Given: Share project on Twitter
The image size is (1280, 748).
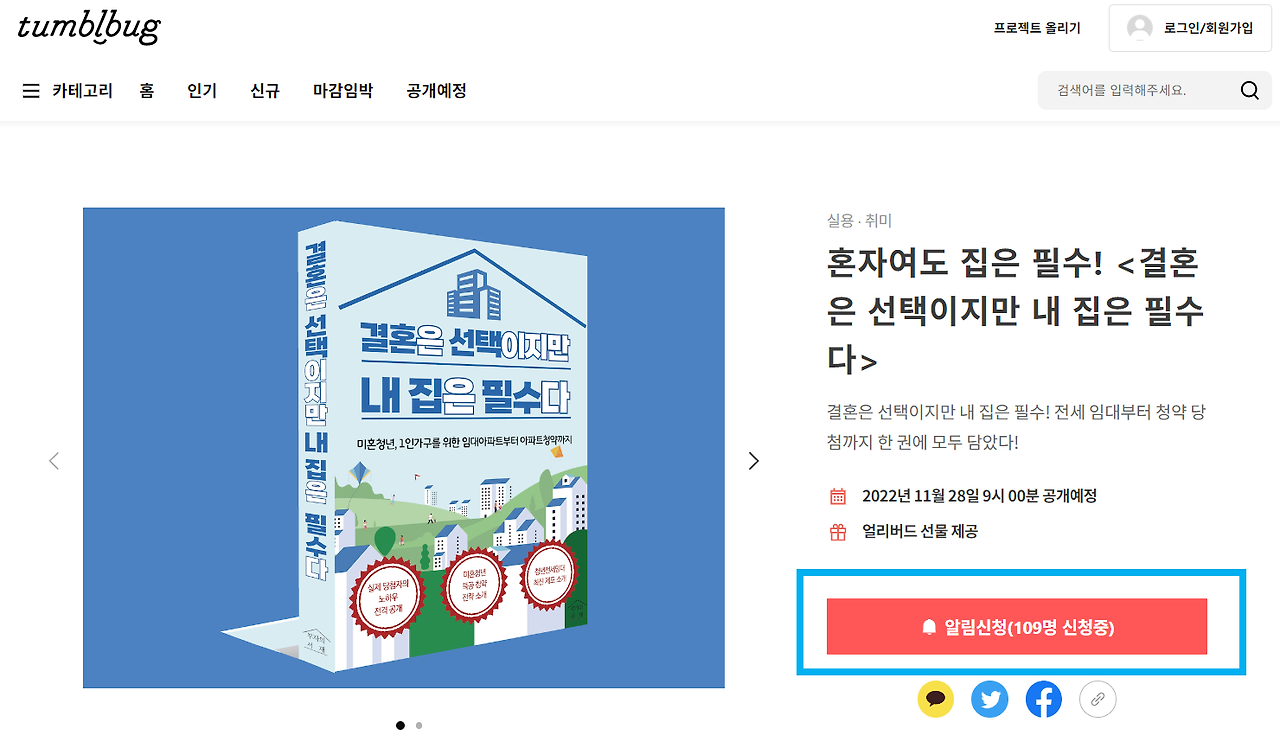Looking at the screenshot, I should [x=990, y=699].
